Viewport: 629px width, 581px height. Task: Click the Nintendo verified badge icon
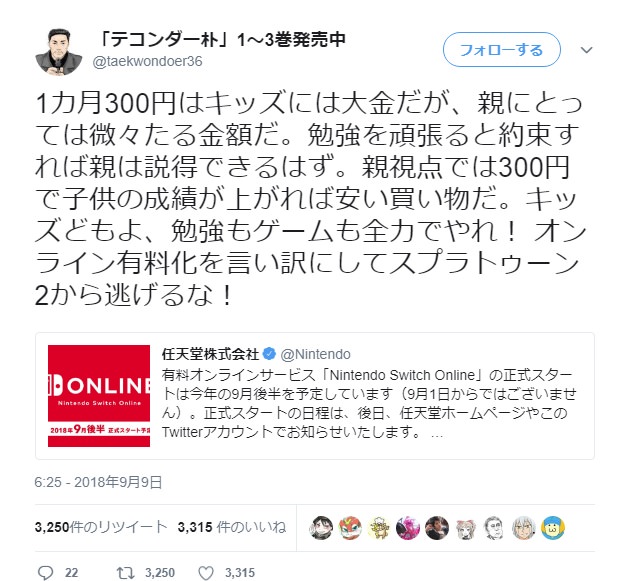269,354
